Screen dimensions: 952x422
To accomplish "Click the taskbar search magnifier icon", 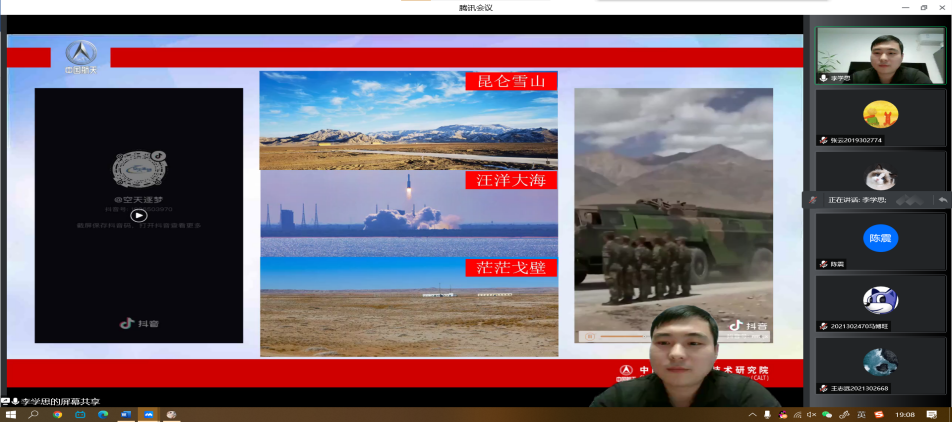I will coord(33,414).
